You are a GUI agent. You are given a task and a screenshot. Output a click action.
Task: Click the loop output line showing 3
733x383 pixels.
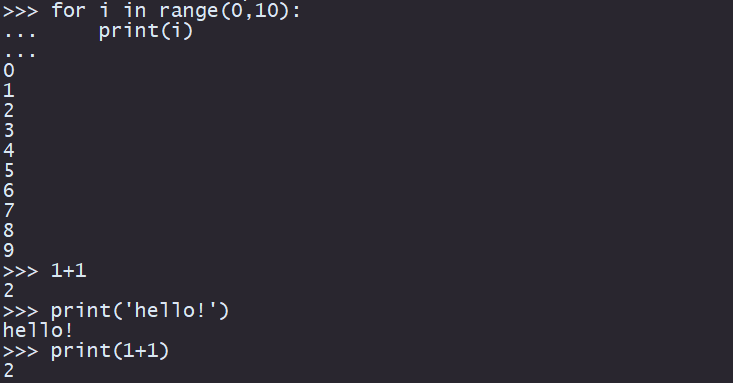point(9,130)
